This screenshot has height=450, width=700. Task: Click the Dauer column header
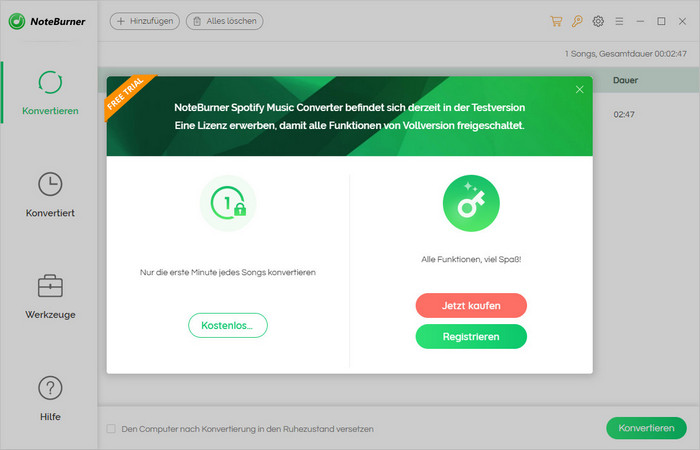(x=625, y=80)
